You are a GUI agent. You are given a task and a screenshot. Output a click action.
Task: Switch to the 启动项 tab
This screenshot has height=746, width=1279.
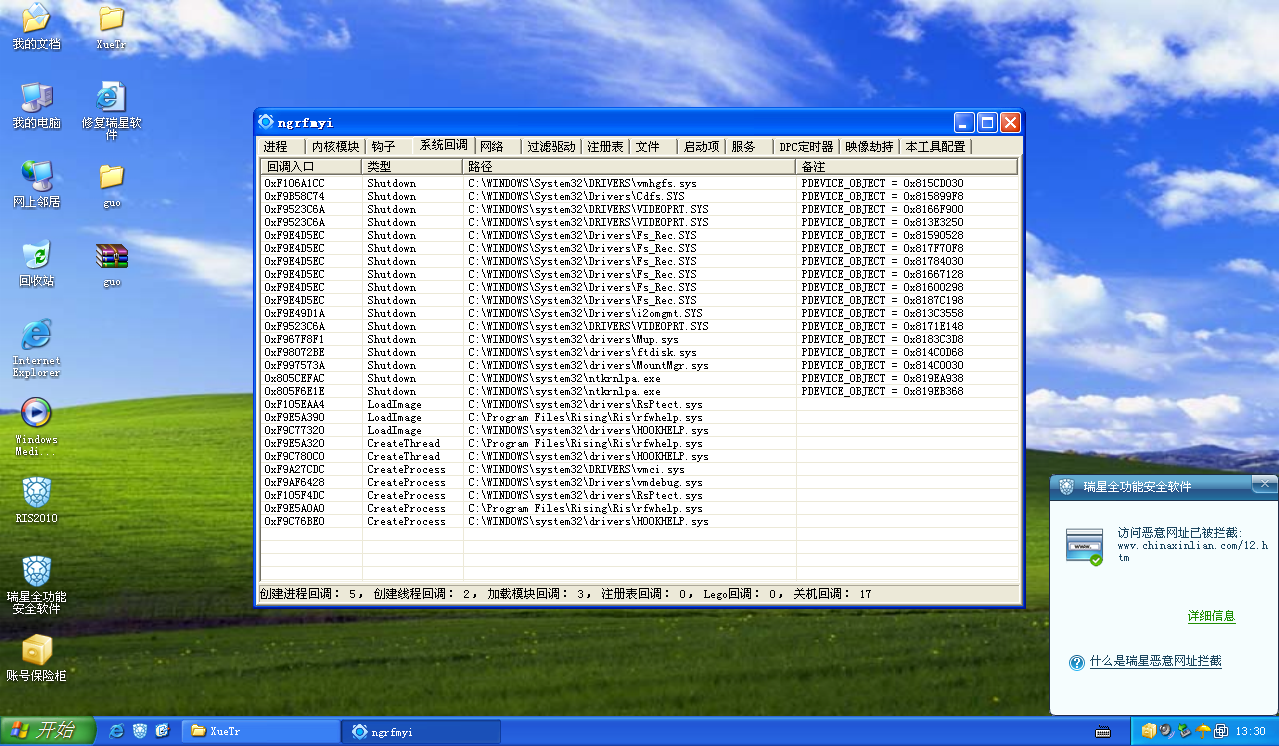[701, 146]
